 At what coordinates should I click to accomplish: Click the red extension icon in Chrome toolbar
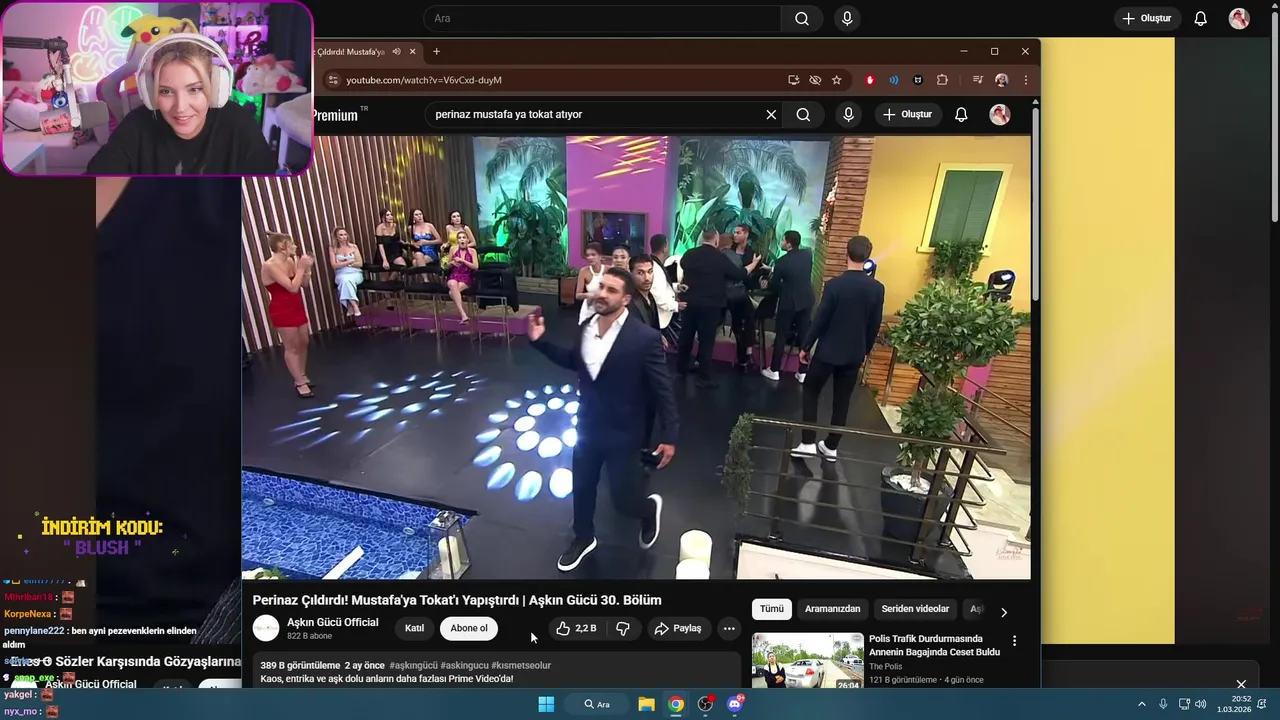point(870,80)
